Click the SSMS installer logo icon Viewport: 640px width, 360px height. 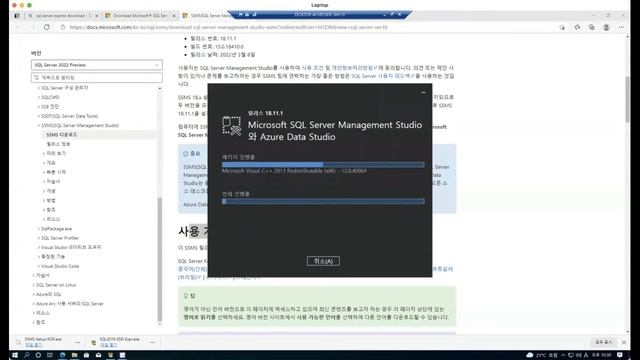231,125
